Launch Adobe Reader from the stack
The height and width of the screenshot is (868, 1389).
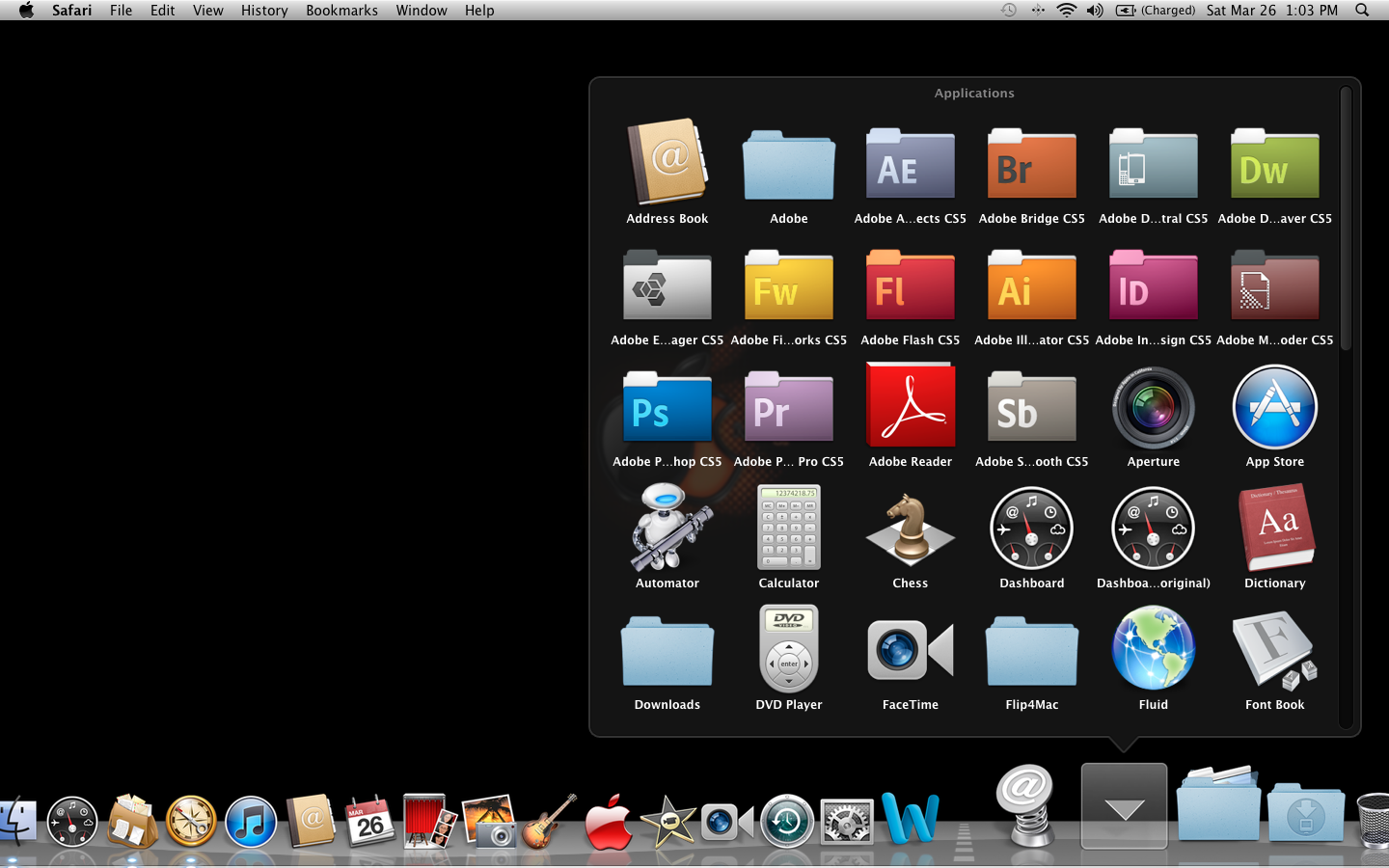click(x=911, y=405)
